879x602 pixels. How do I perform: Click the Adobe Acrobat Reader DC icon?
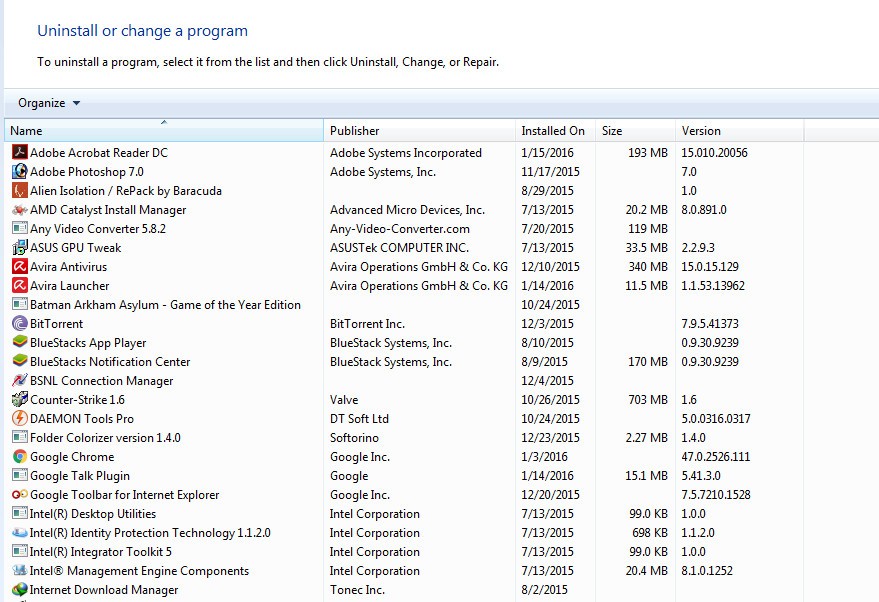(x=20, y=153)
